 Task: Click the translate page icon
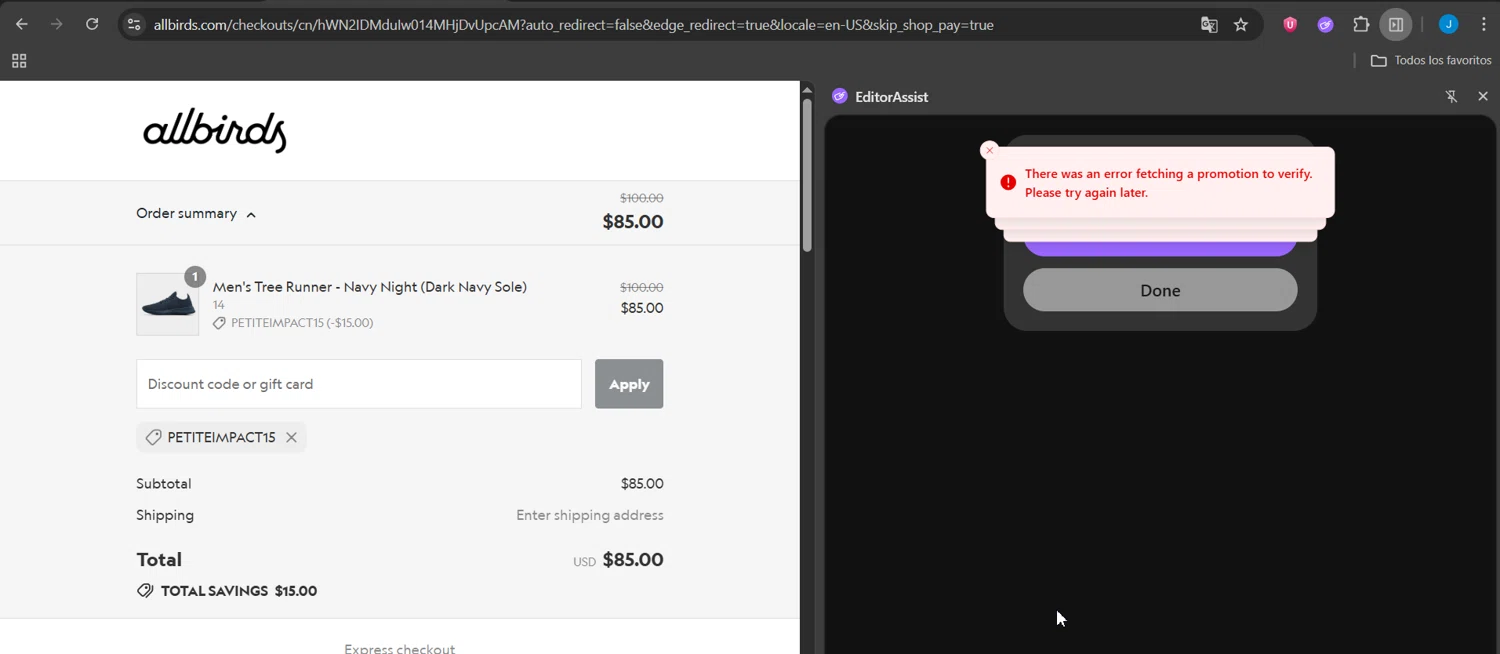click(x=1209, y=25)
